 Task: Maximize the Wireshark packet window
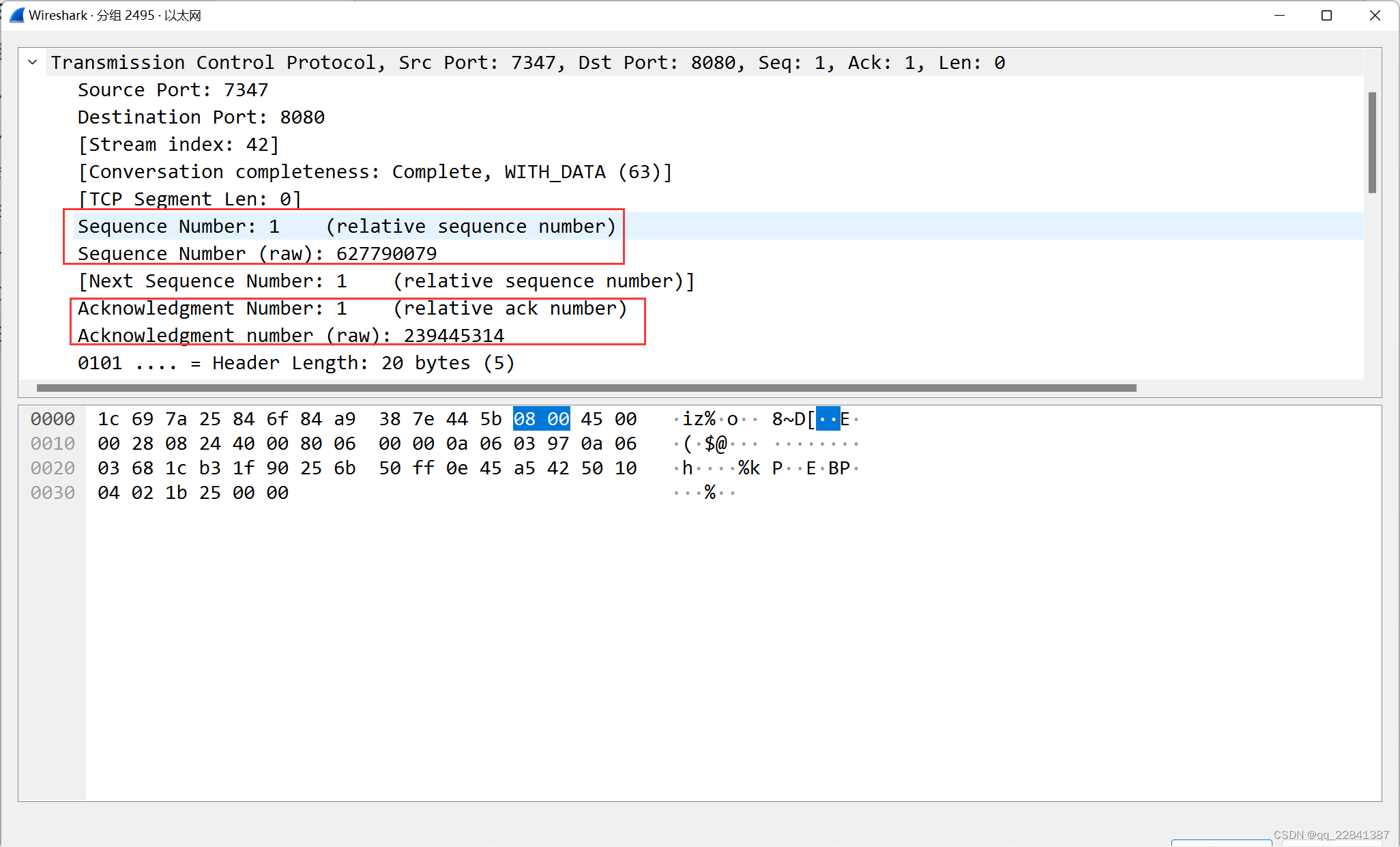click(1326, 15)
